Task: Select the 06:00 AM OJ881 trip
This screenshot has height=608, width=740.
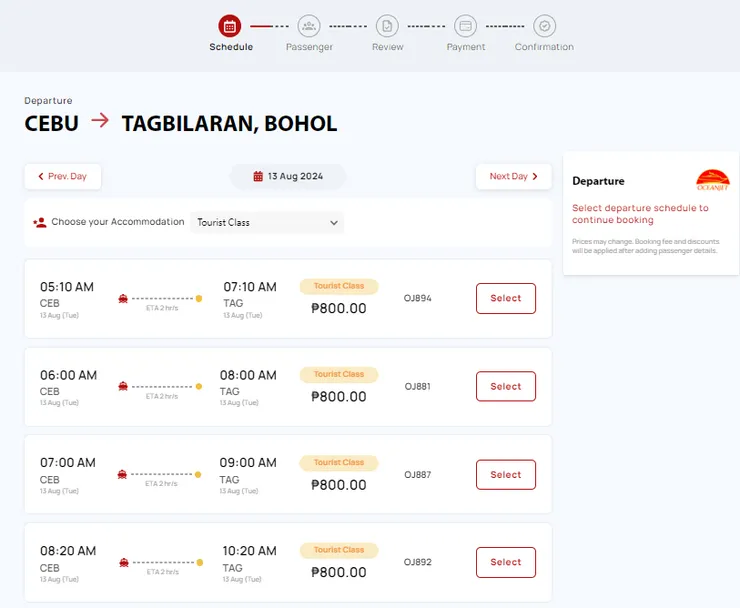Action: click(x=505, y=386)
